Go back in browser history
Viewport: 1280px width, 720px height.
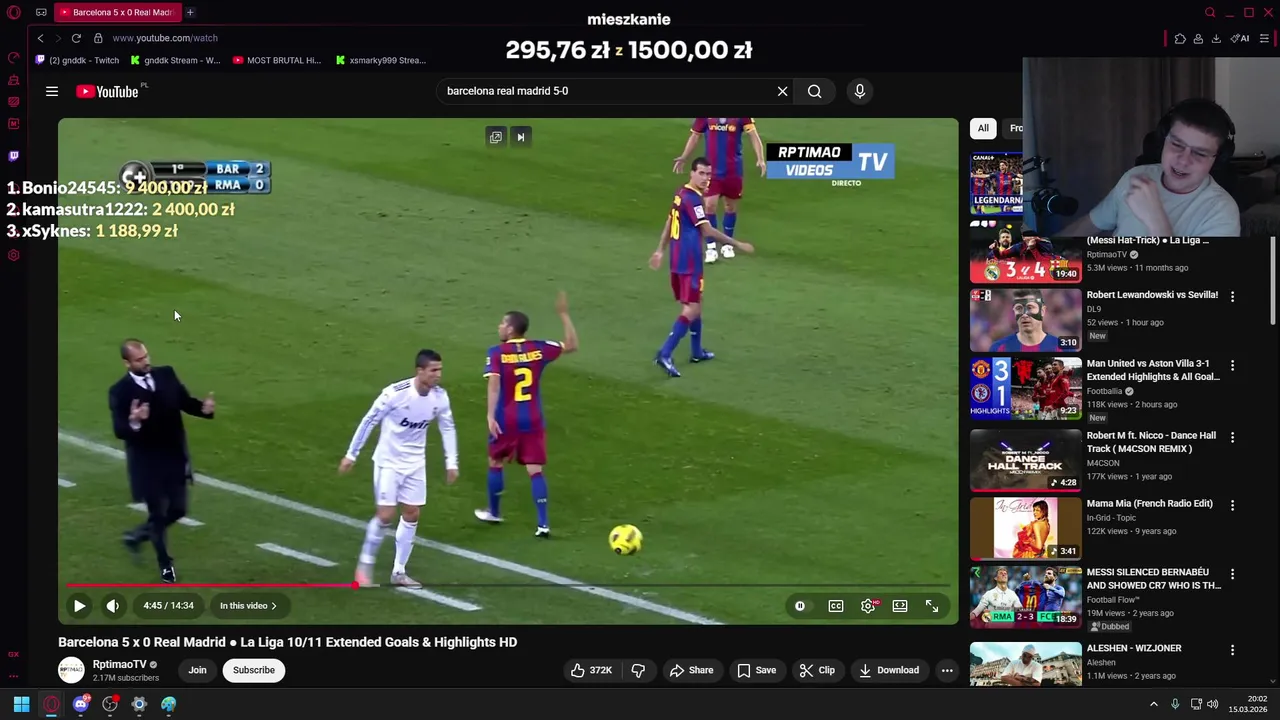(x=40, y=38)
